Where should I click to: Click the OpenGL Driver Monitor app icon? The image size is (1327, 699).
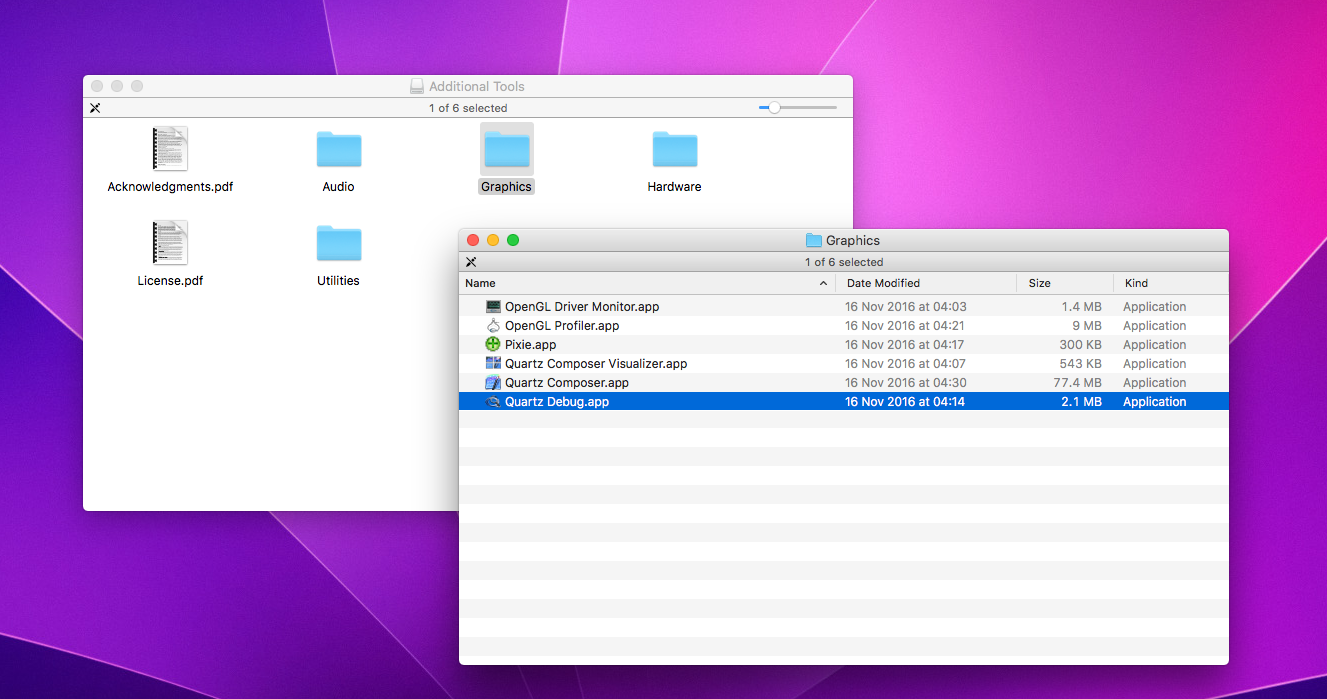coord(493,307)
